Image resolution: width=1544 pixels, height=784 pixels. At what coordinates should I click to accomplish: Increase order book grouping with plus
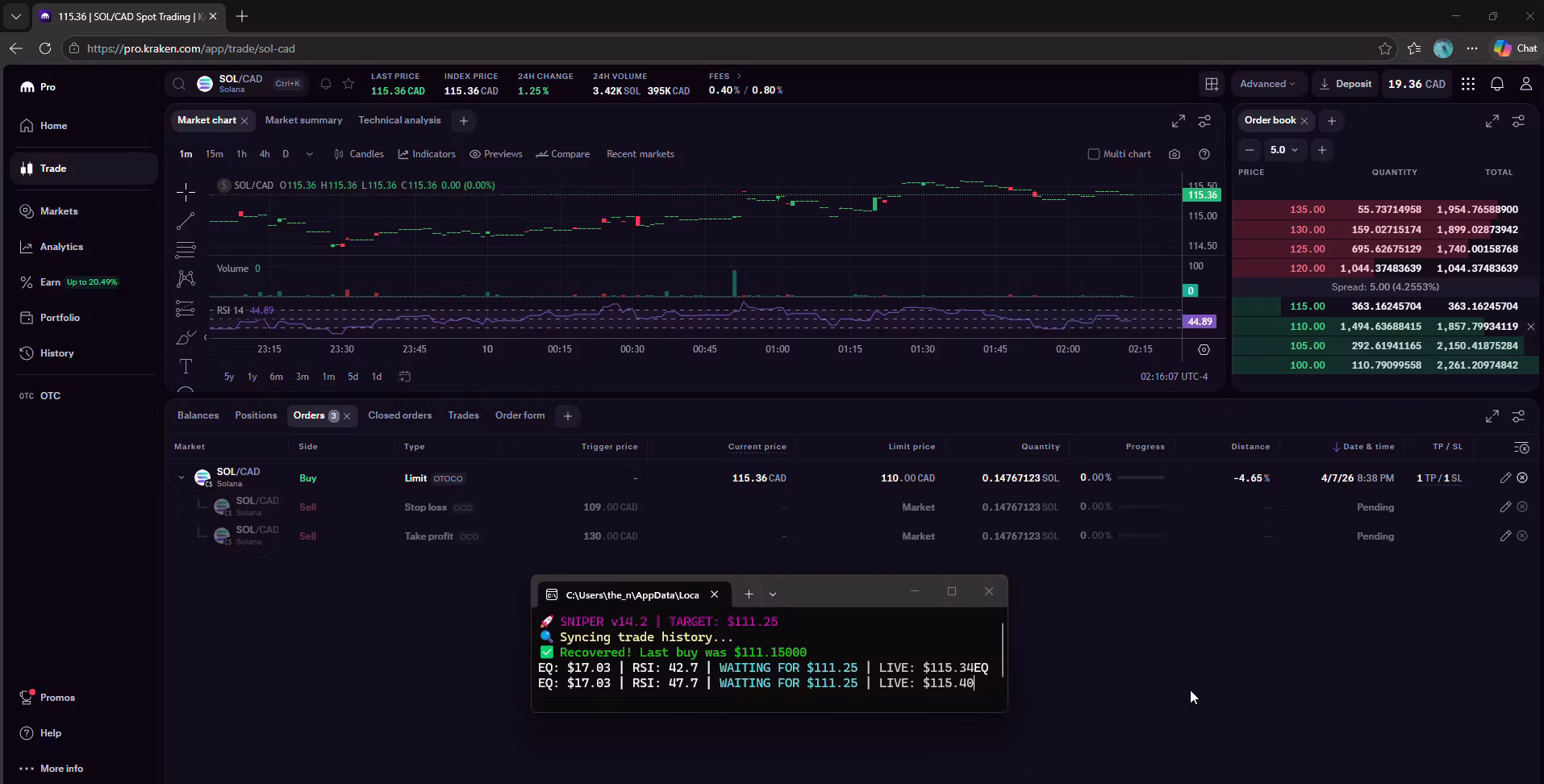[x=1321, y=150]
